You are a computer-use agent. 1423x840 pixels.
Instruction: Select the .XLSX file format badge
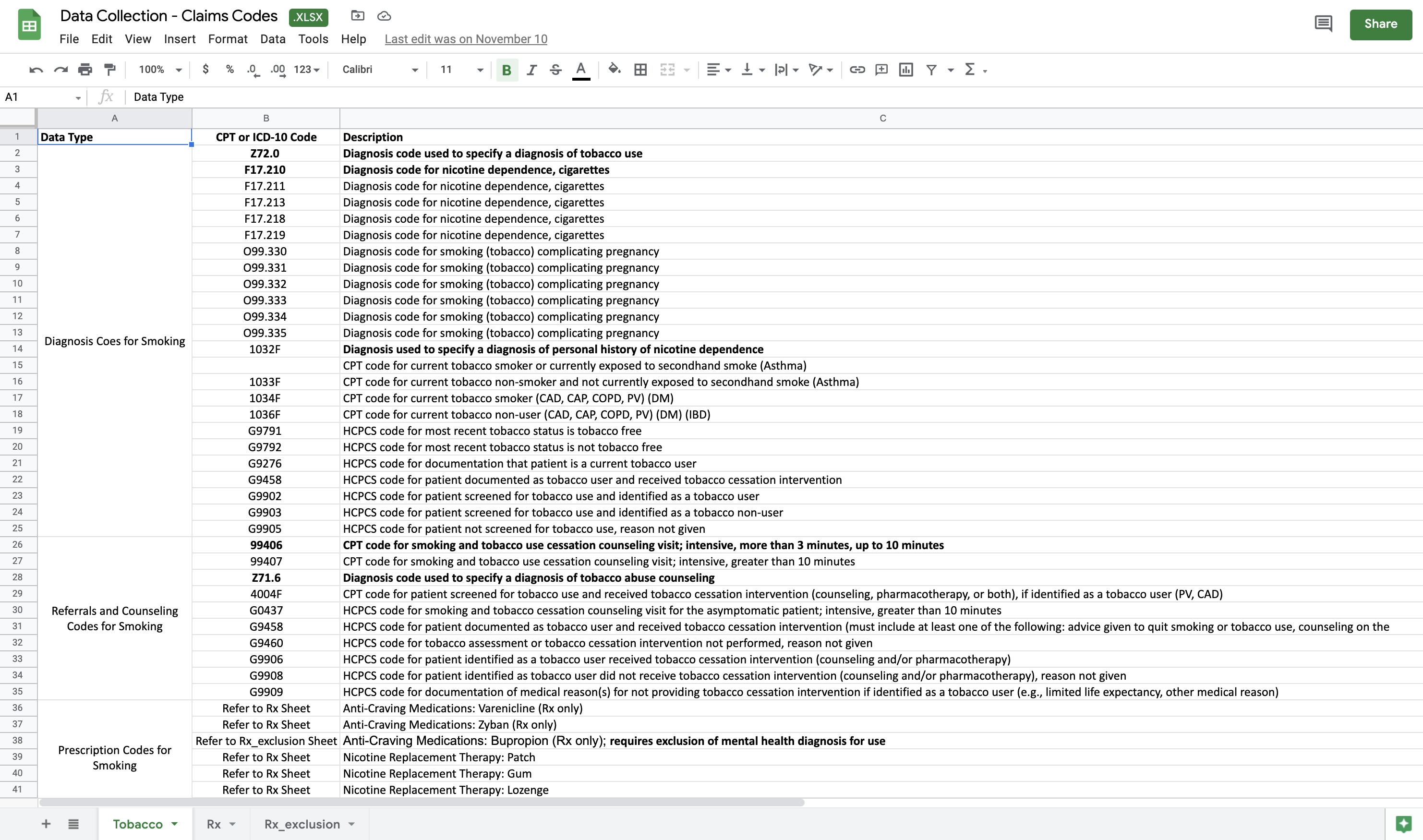[309, 17]
